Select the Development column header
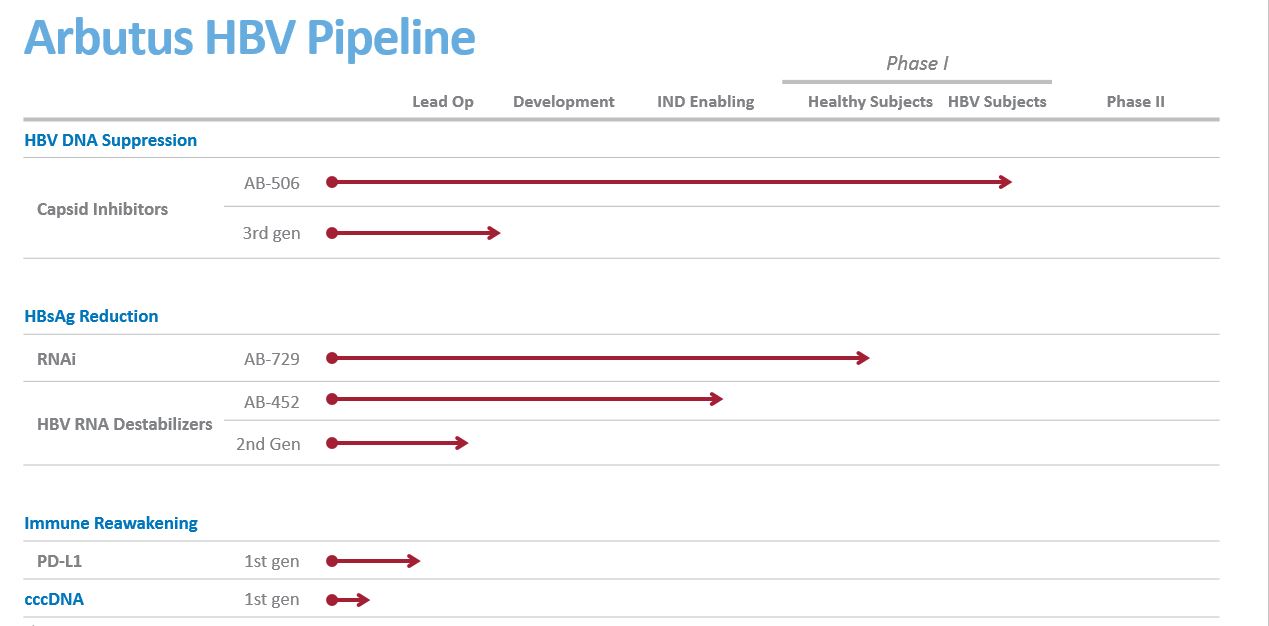Image resolution: width=1269 pixels, height=626 pixels. click(564, 102)
